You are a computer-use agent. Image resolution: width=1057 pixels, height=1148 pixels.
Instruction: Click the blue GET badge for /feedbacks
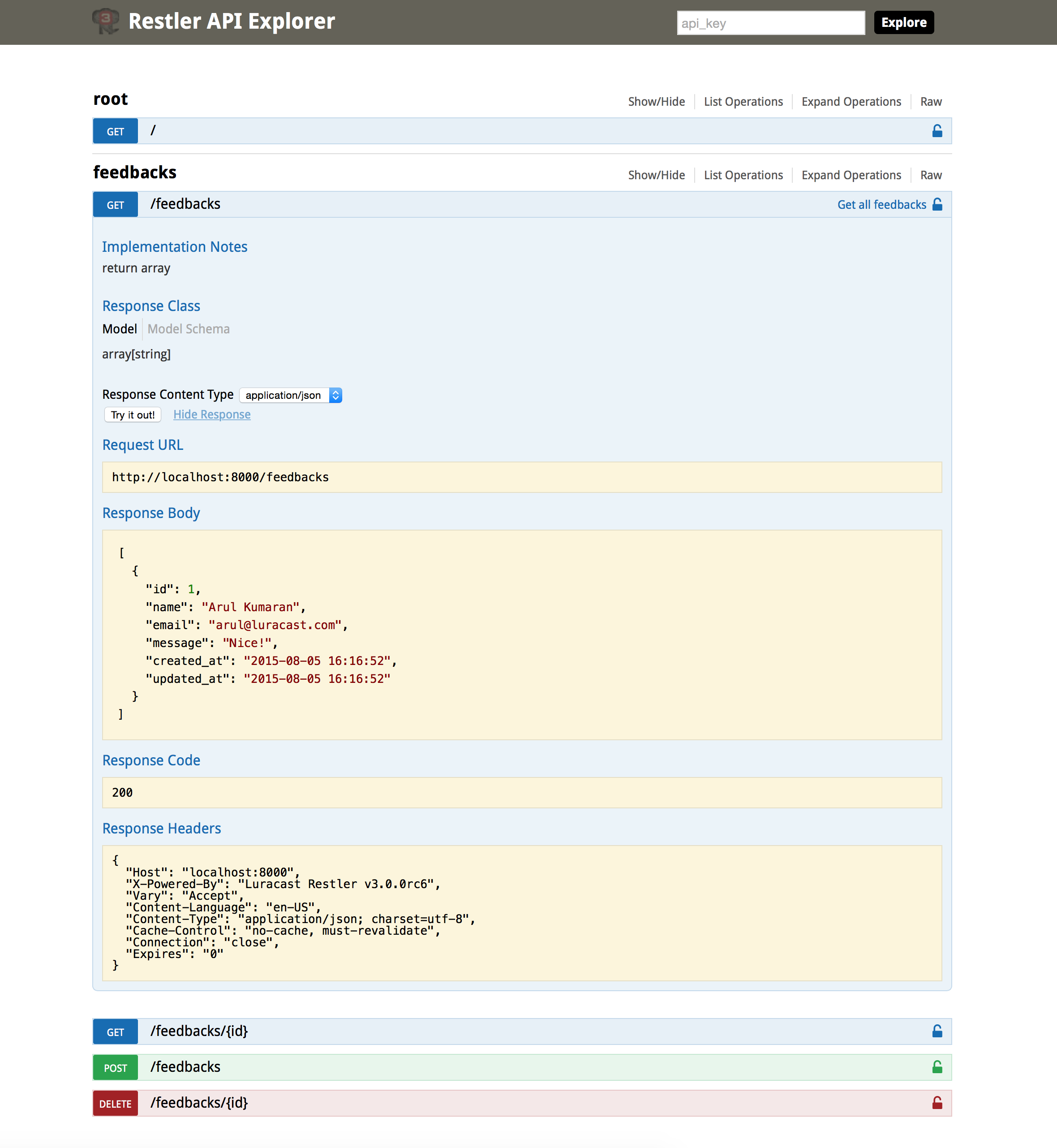coord(115,205)
